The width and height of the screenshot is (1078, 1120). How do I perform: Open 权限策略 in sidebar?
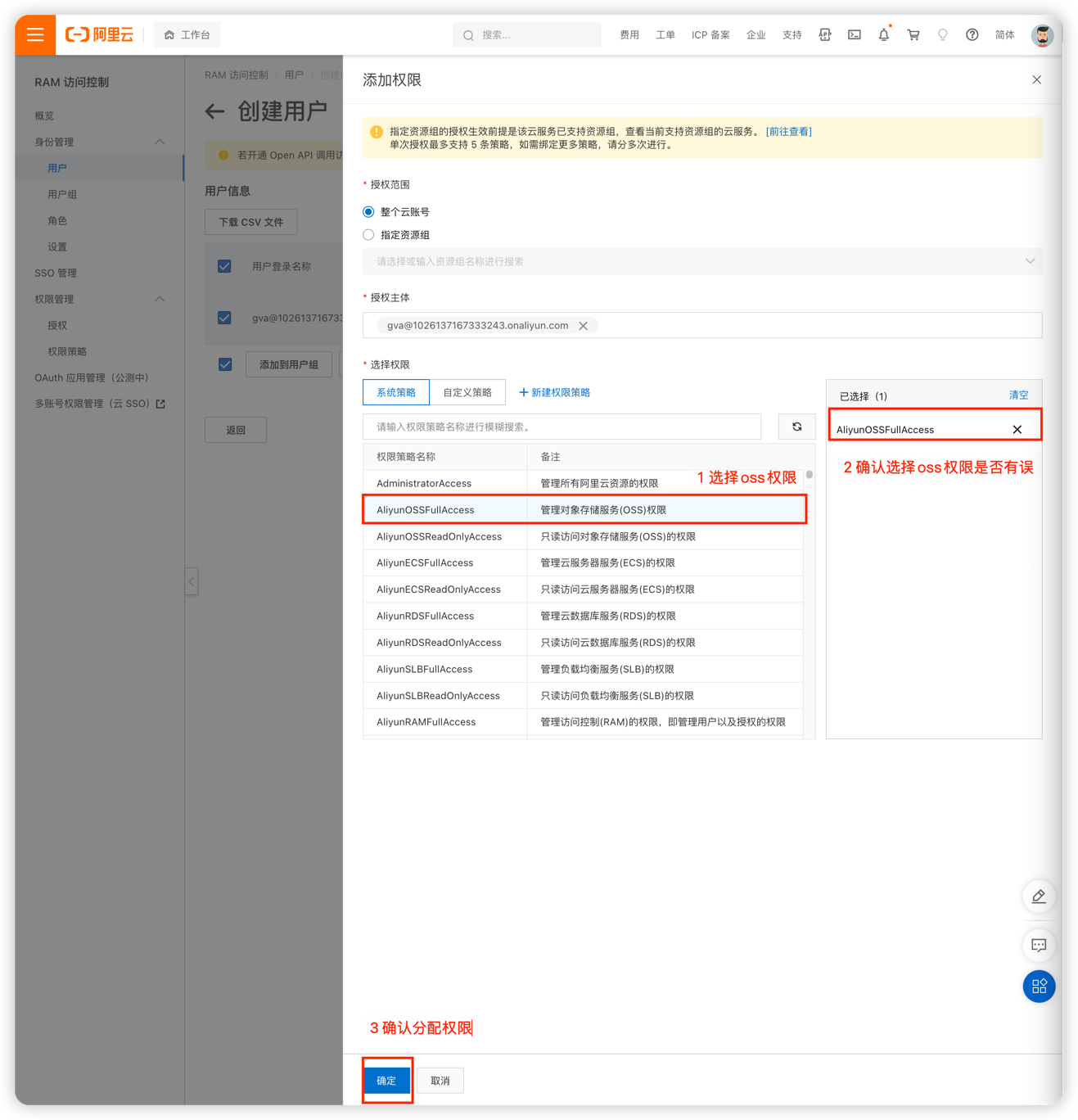click(67, 351)
